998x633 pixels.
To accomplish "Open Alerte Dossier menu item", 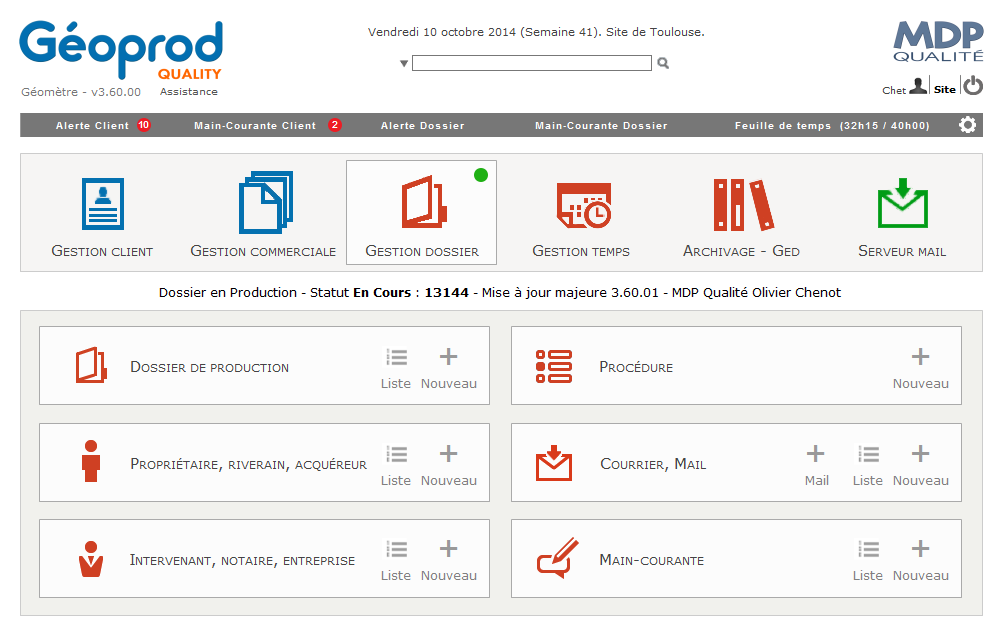I will tap(423, 125).
